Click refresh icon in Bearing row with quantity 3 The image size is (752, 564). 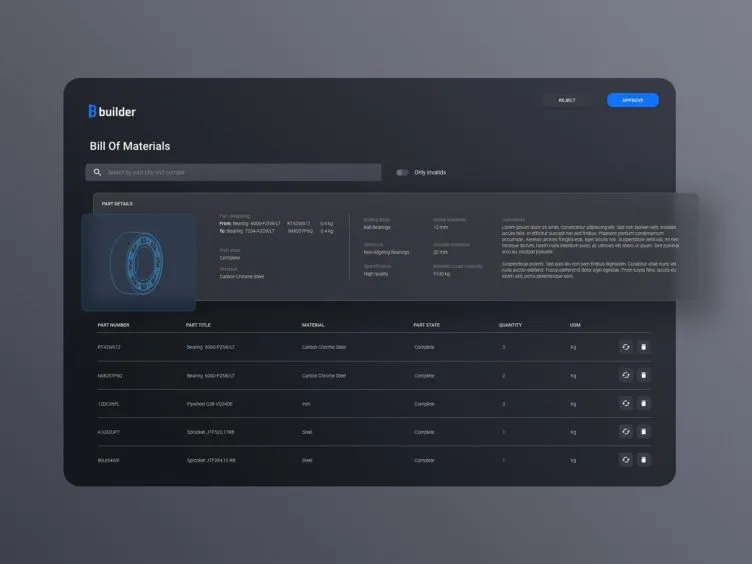point(626,347)
